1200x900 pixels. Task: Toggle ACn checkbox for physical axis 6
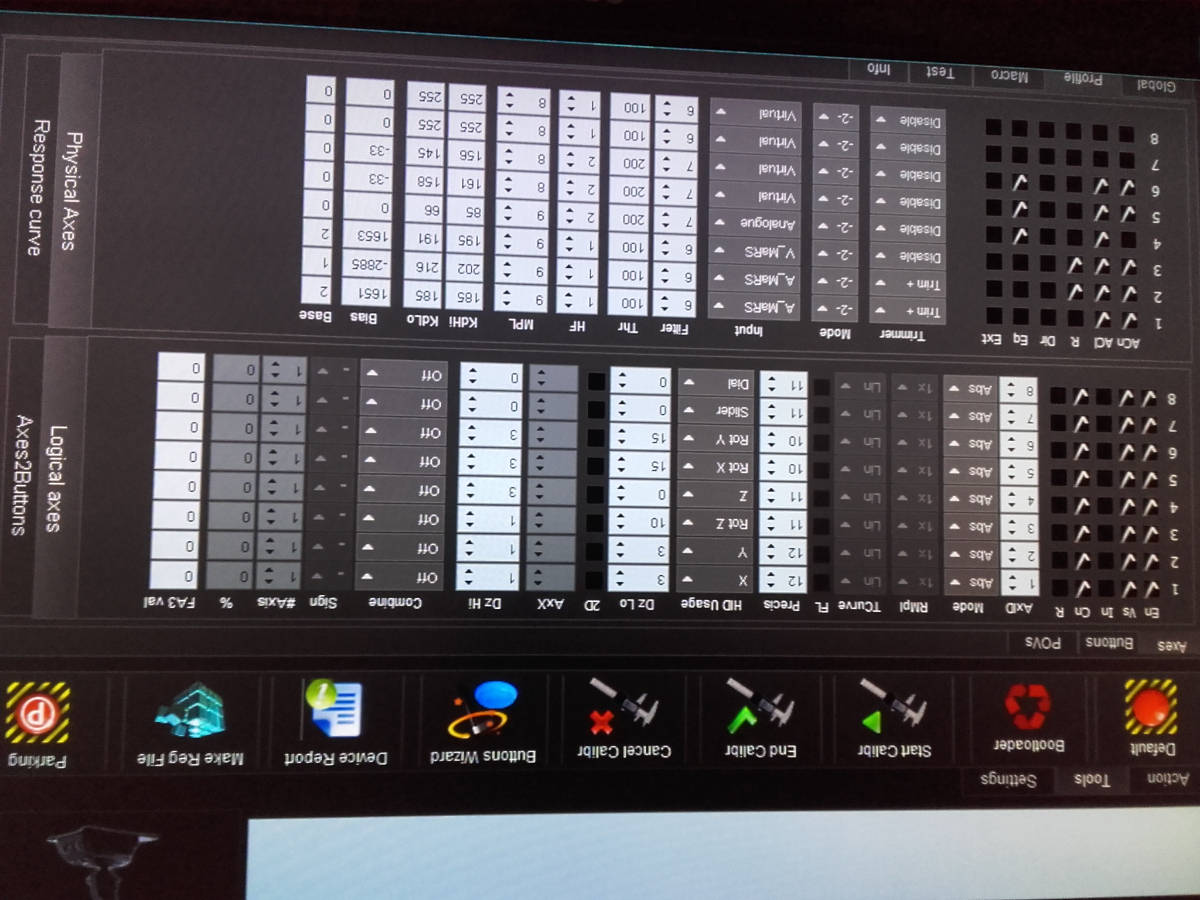click(1129, 186)
